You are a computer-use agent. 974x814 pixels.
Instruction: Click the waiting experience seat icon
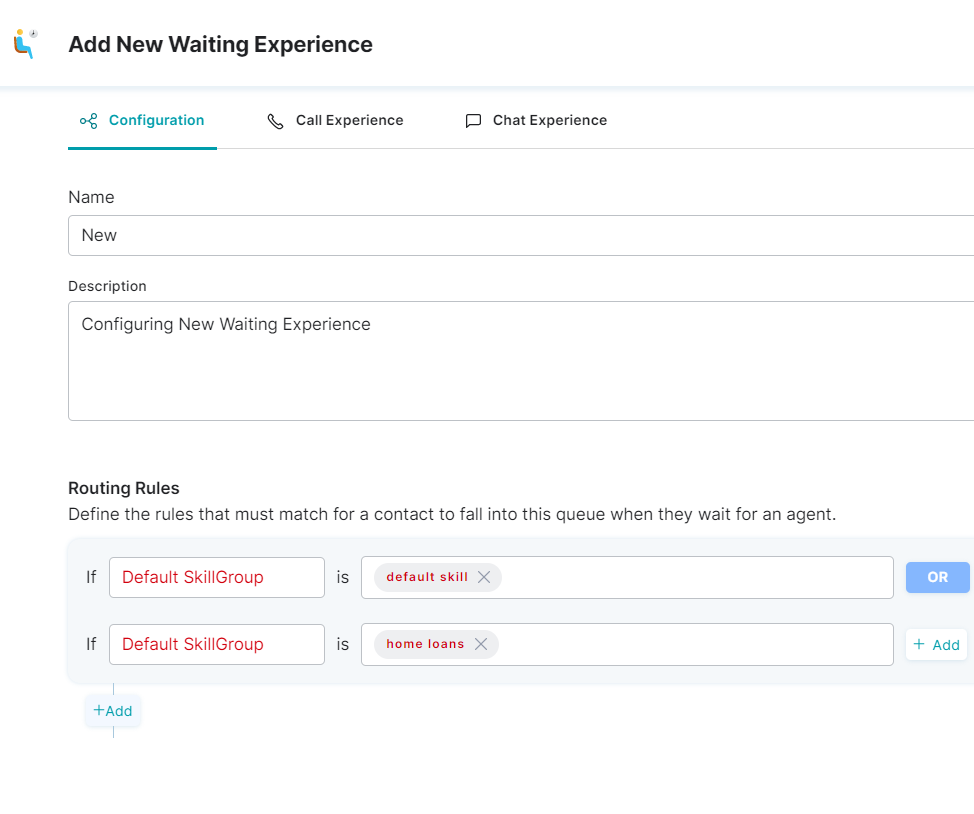25,43
